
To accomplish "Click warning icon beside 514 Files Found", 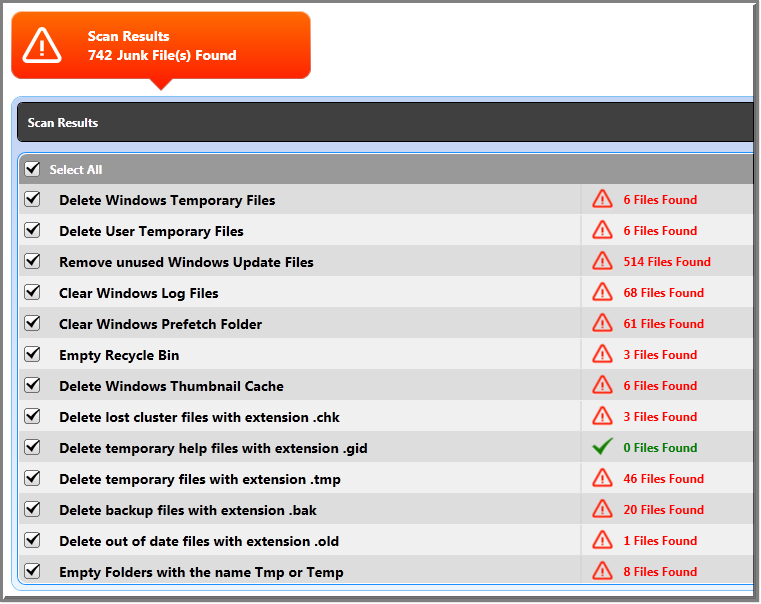I will point(602,261).
